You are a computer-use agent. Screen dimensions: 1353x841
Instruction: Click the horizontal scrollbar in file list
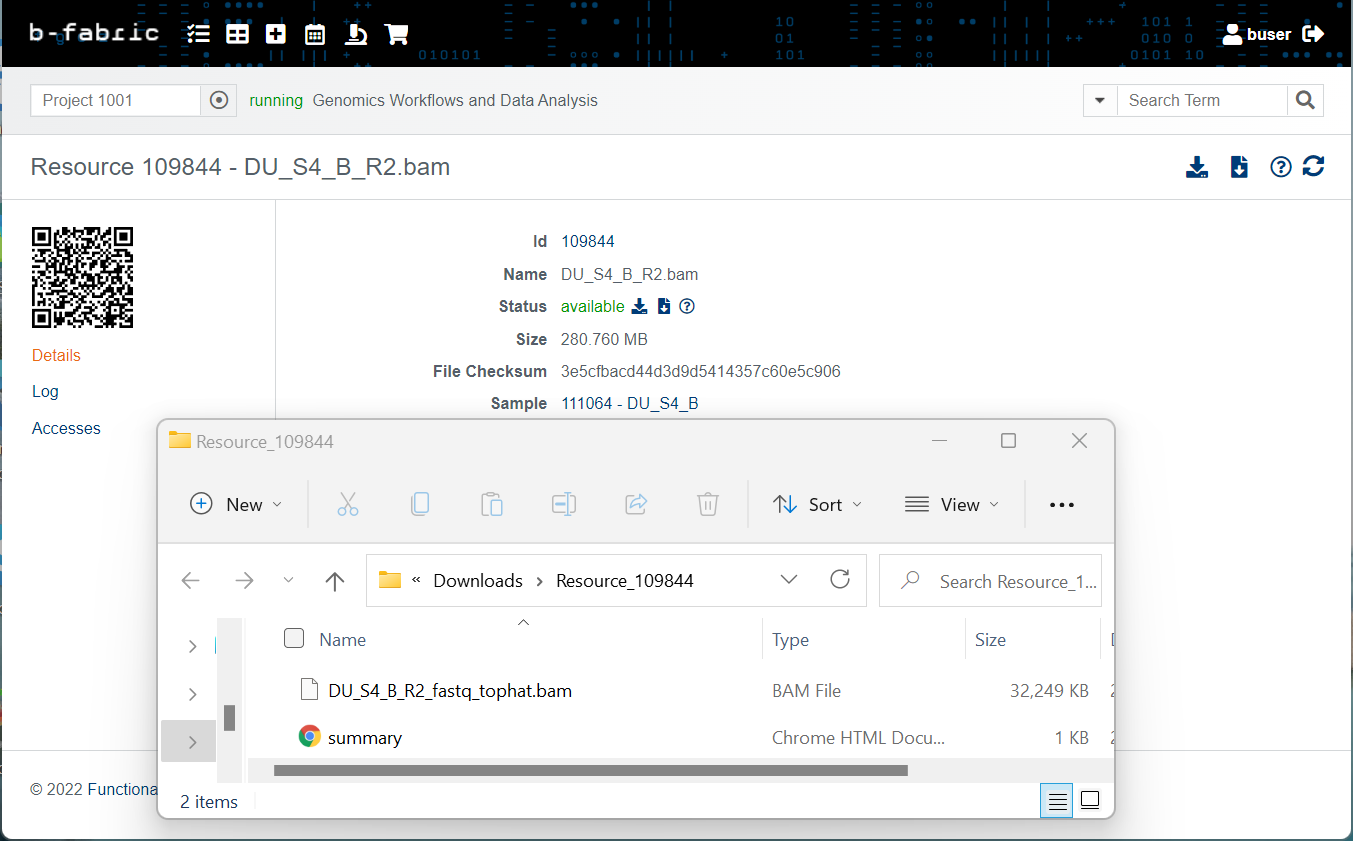click(590, 771)
